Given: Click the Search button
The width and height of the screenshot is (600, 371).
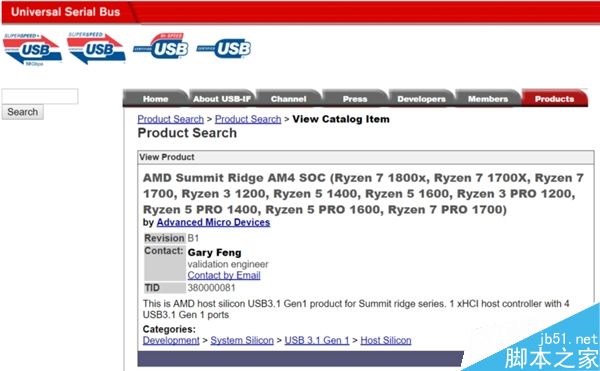Looking at the screenshot, I should (x=23, y=112).
